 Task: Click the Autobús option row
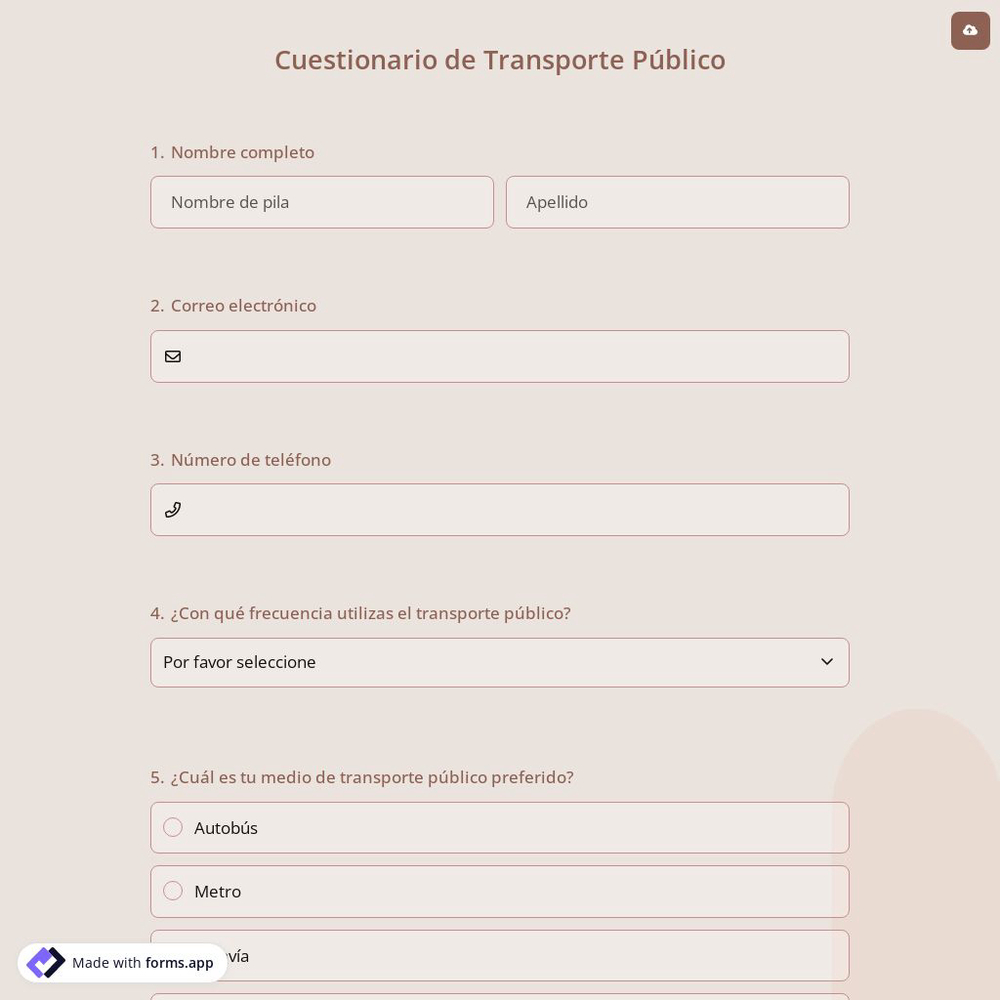tap(500, 827)
